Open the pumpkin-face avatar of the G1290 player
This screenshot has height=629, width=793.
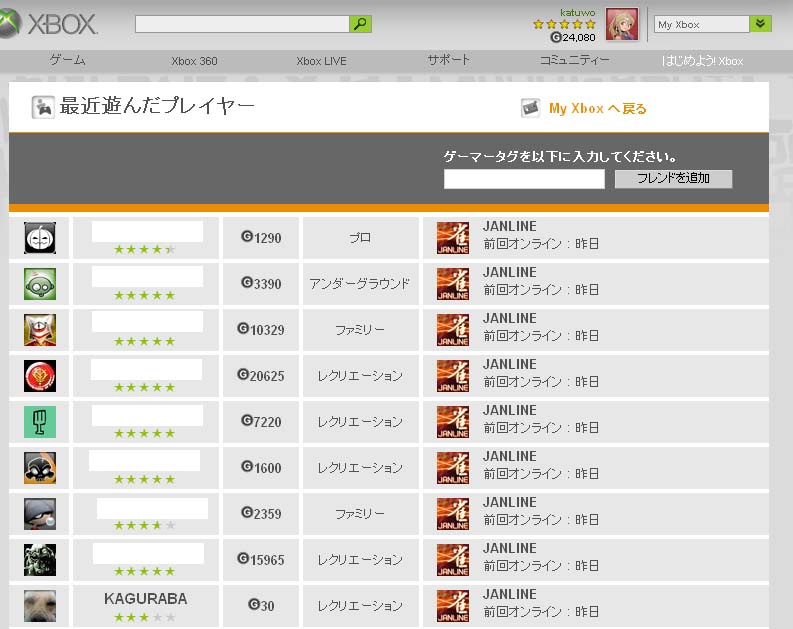click(40, 238)
